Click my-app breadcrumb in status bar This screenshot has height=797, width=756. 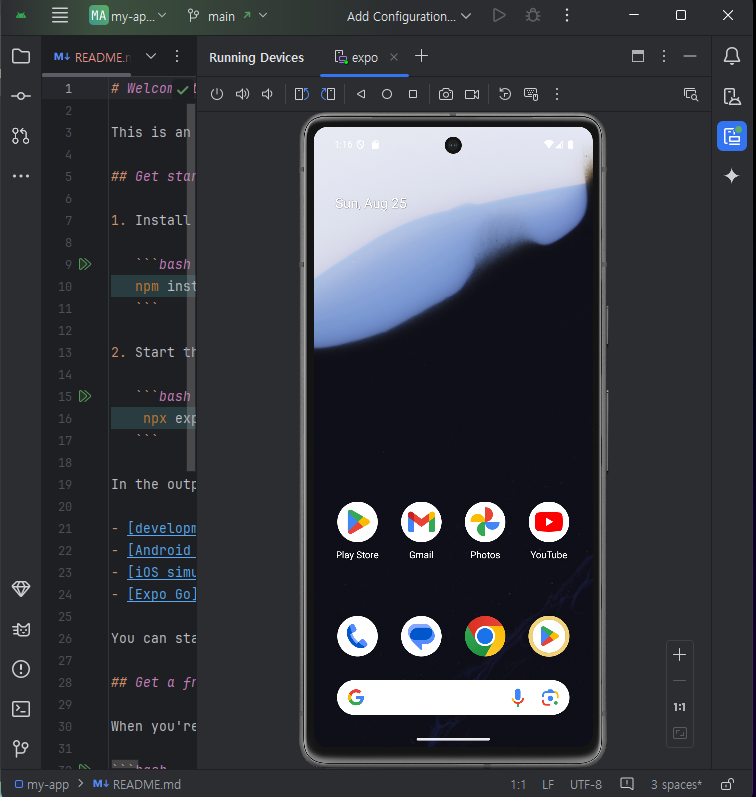(42, 784)
